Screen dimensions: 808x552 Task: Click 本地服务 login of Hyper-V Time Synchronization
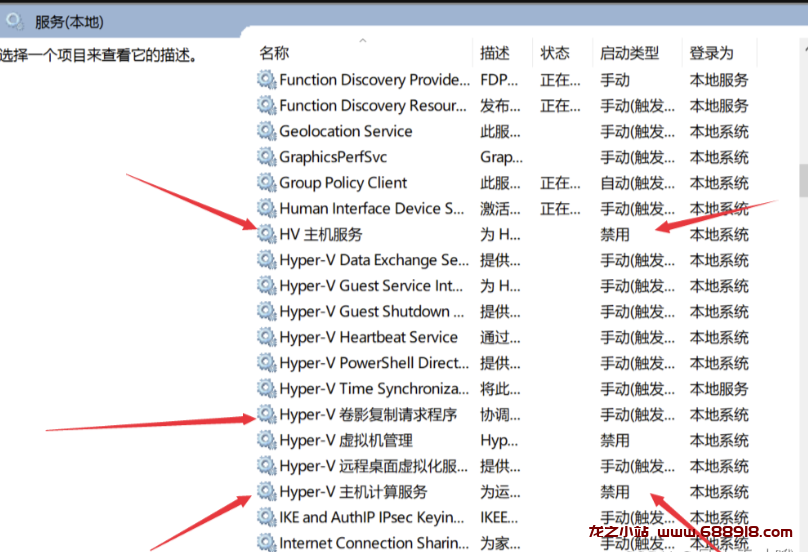719,389
